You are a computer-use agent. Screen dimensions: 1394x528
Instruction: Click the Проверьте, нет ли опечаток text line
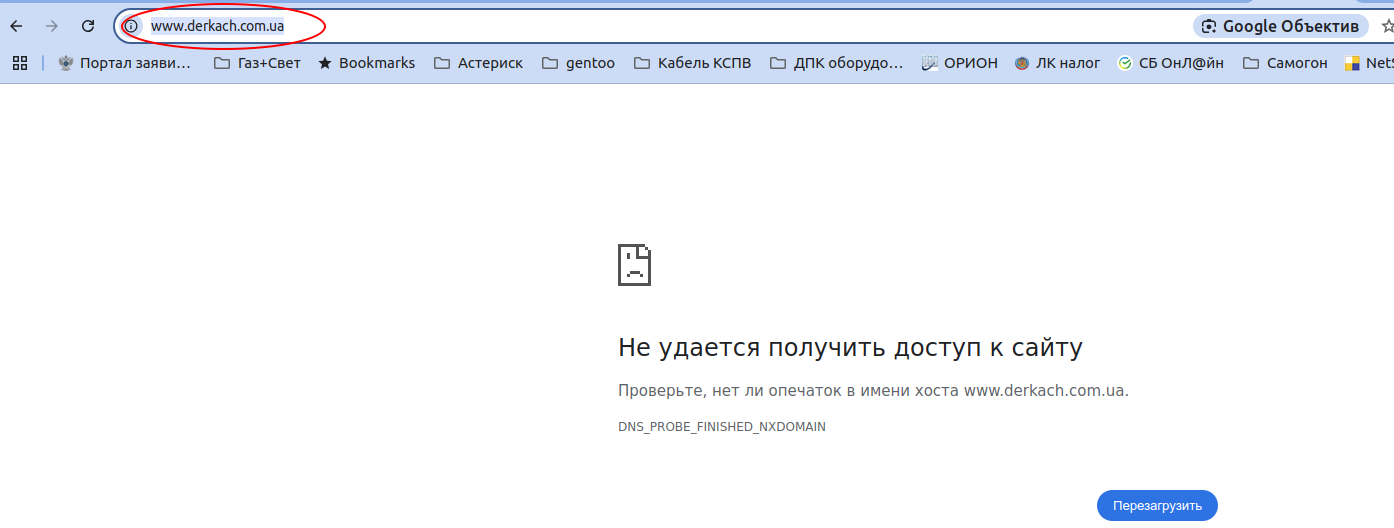pyautogui.click(x=873, y=391)
